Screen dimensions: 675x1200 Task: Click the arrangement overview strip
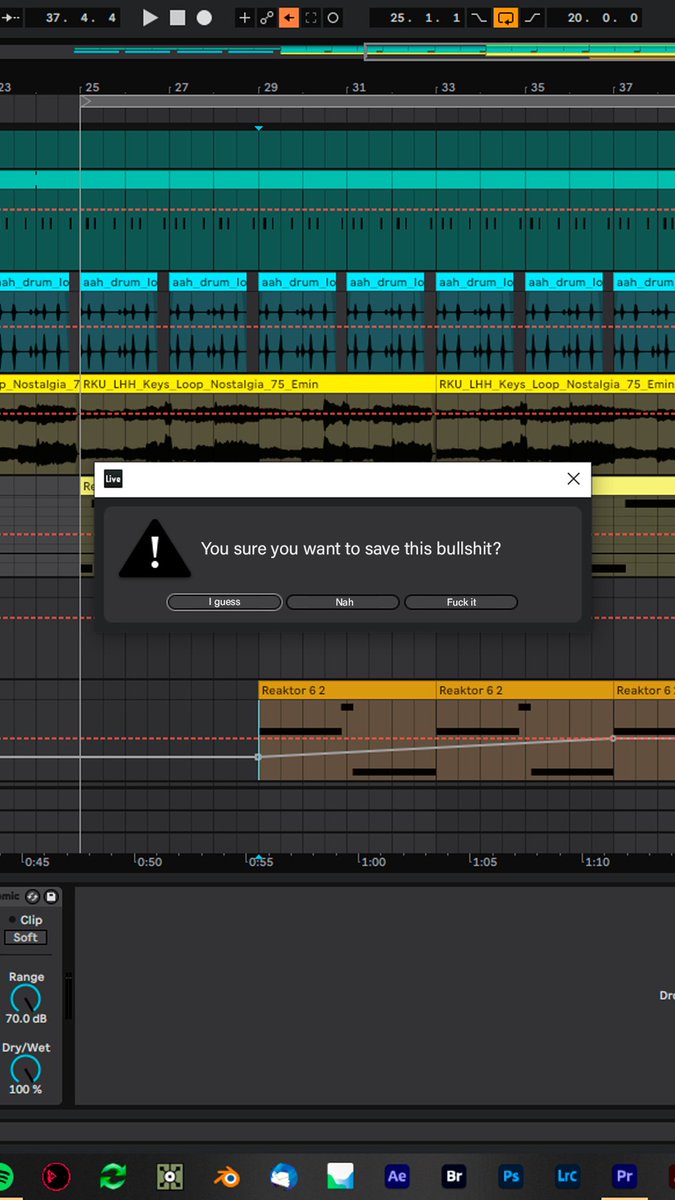(337, 51)
